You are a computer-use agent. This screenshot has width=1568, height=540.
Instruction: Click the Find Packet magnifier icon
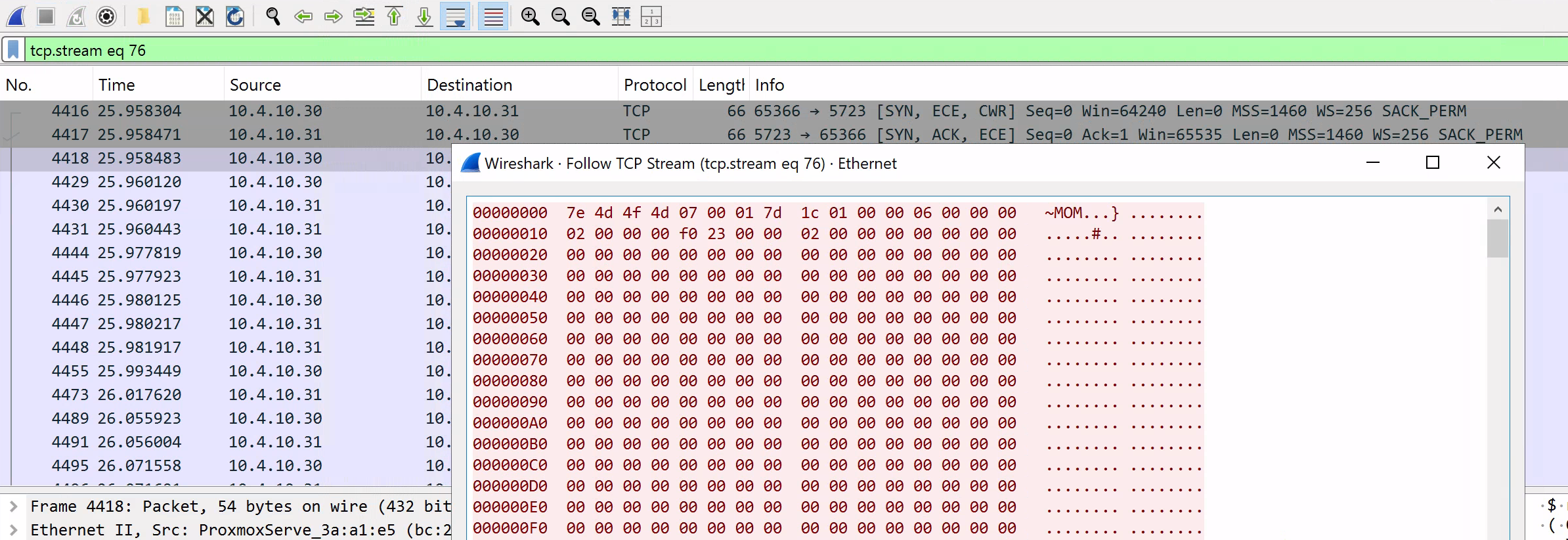(x=273, y=16)
